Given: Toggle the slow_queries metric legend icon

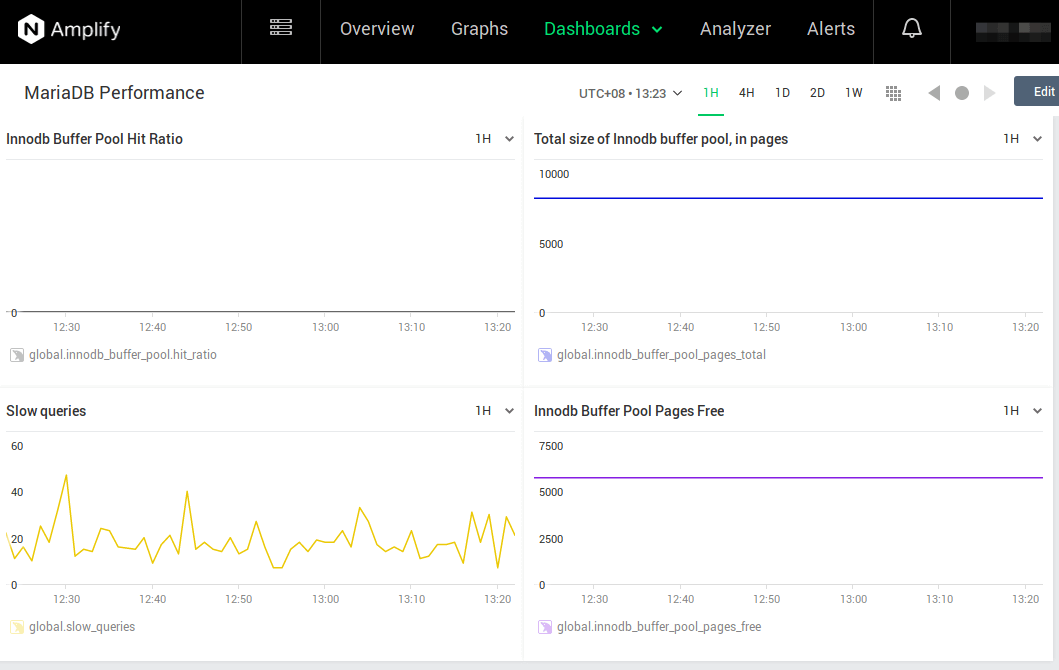Looking at the screenshot, I should click(16, 627).
